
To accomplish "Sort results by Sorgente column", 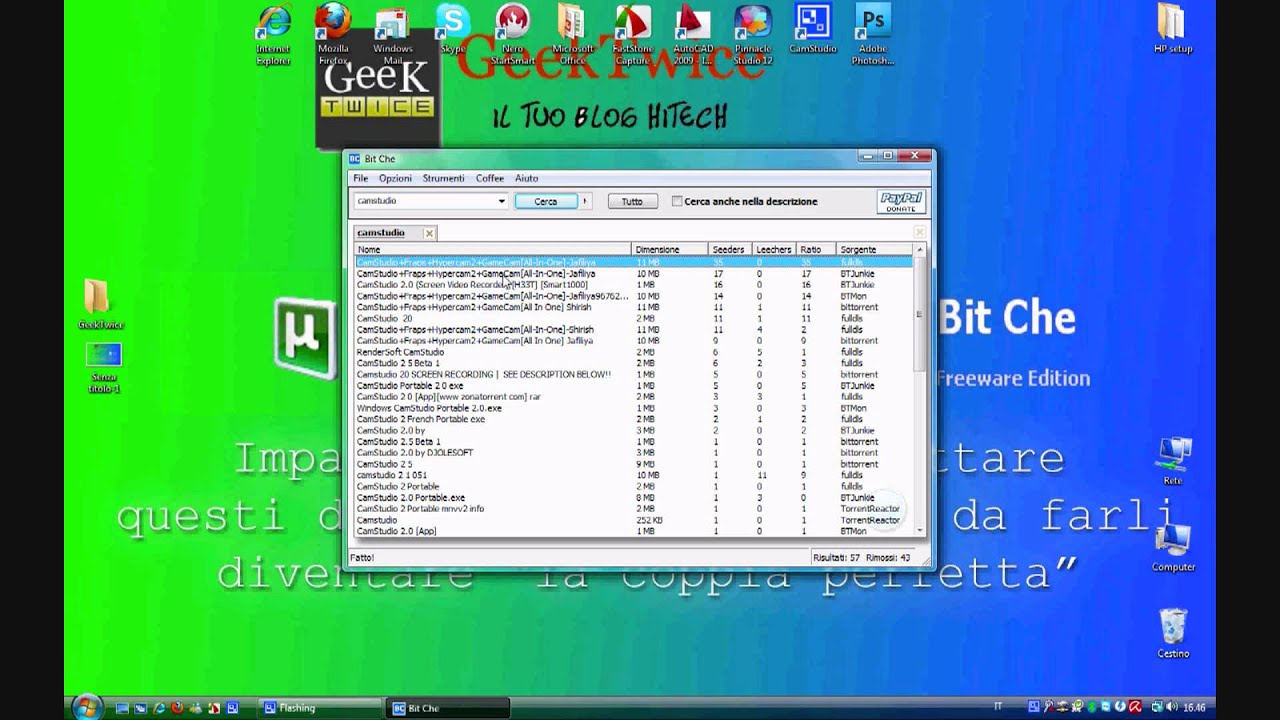I will [875, 249].
